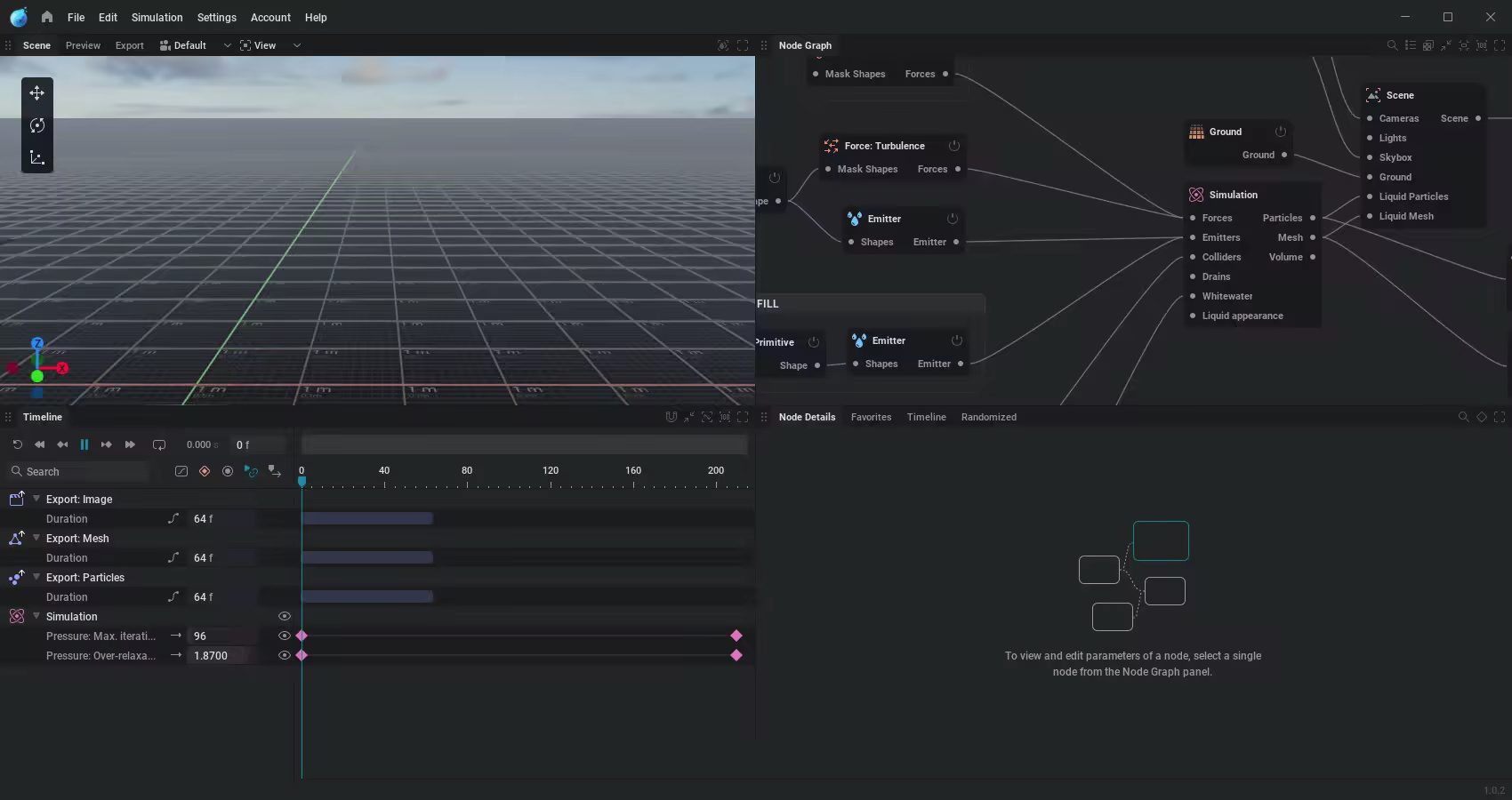This screenshot has height=800, width=1512.
Task: Enable snapping magnet in the Timeline toolbar
Action: pyautogui.click(x=672, y=417)
